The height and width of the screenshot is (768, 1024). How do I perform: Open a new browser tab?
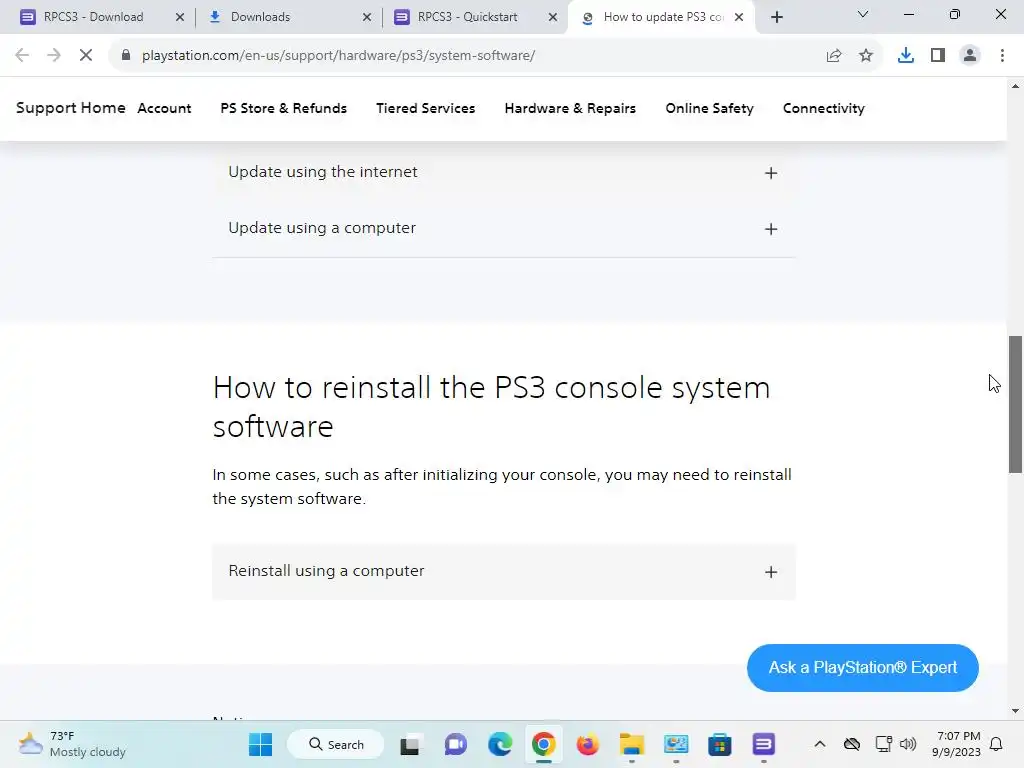coord(776,18)
